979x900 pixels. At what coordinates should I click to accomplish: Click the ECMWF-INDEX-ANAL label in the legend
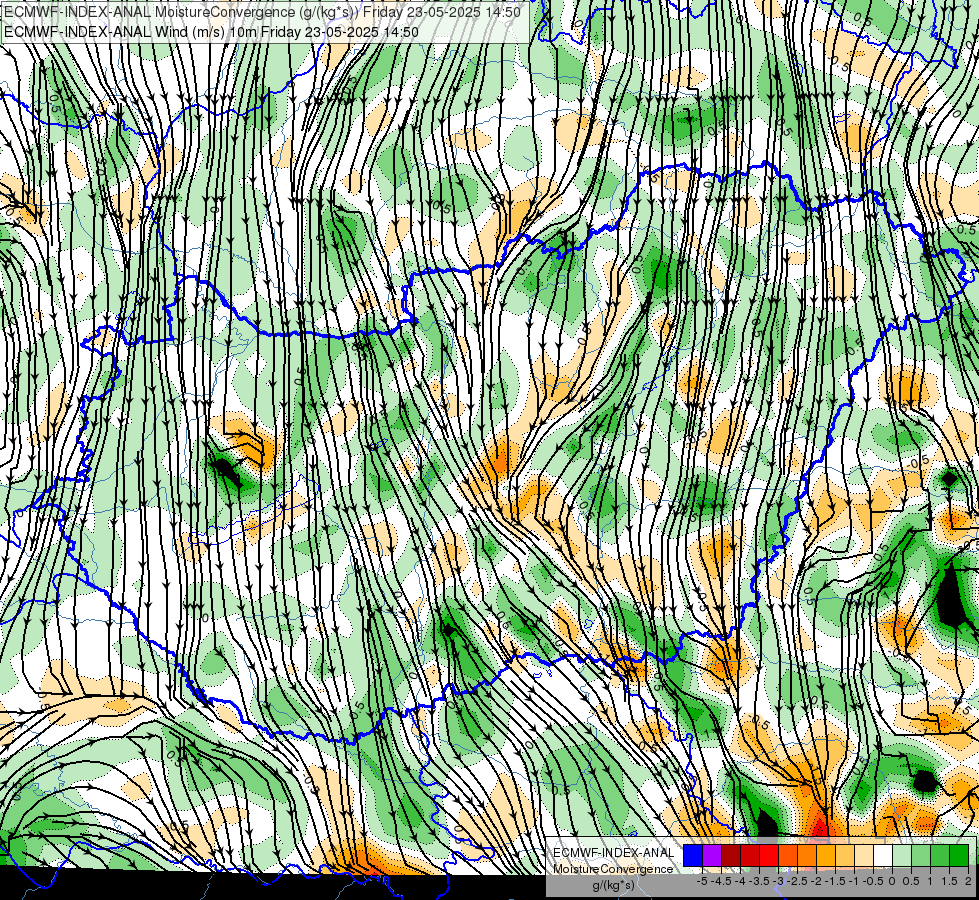tap(613, 853)
